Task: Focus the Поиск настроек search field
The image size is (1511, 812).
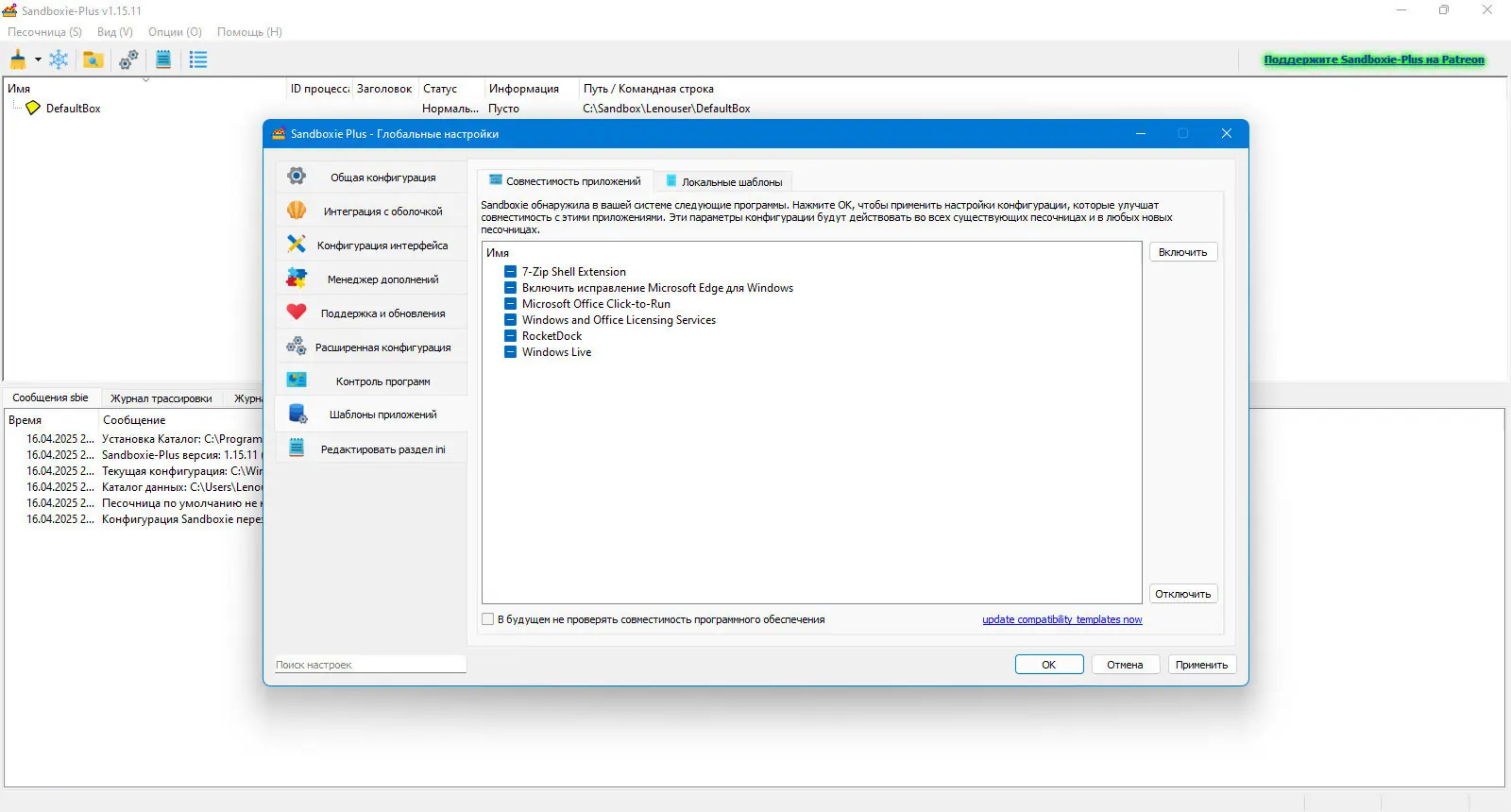Action: [x=370, y=665]
